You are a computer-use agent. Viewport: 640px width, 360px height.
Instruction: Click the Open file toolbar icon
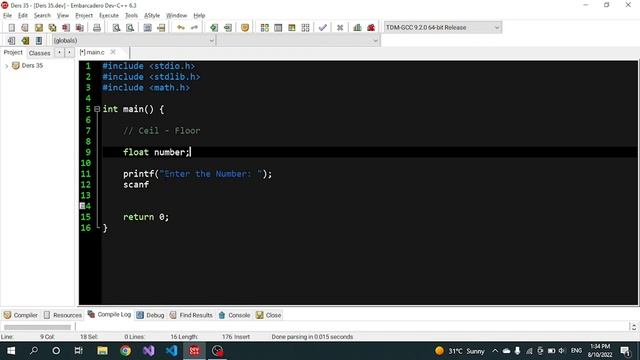25,28
